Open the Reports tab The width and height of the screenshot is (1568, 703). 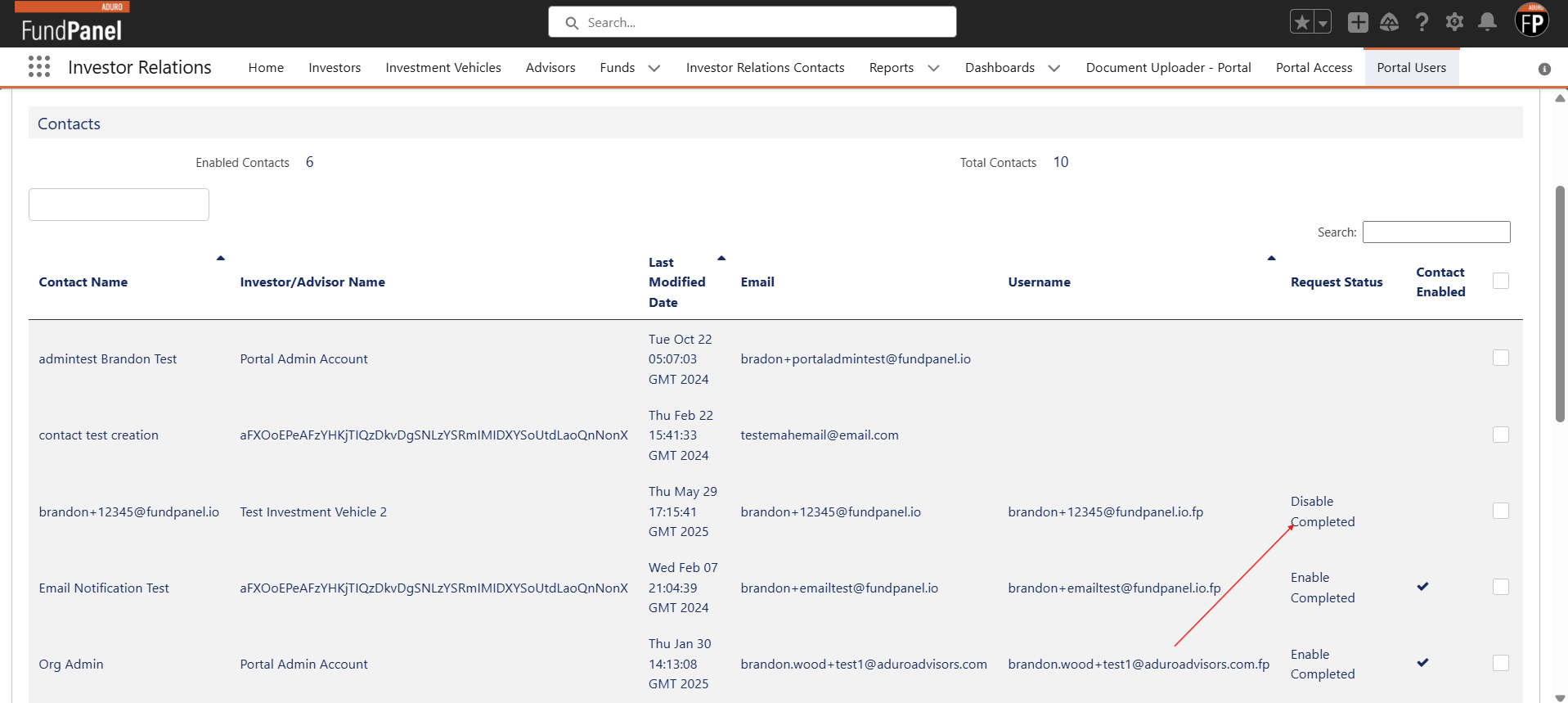(x=891, y=67)
